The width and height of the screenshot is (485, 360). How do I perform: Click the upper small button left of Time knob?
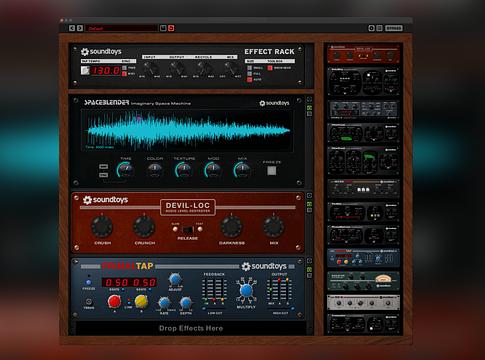pyautogui.click(x=103, y=167)
